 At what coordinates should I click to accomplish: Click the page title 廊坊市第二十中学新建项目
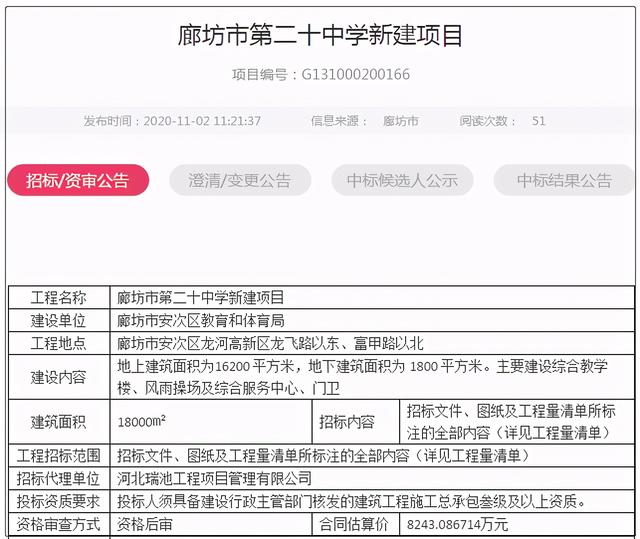coord(320,35)
